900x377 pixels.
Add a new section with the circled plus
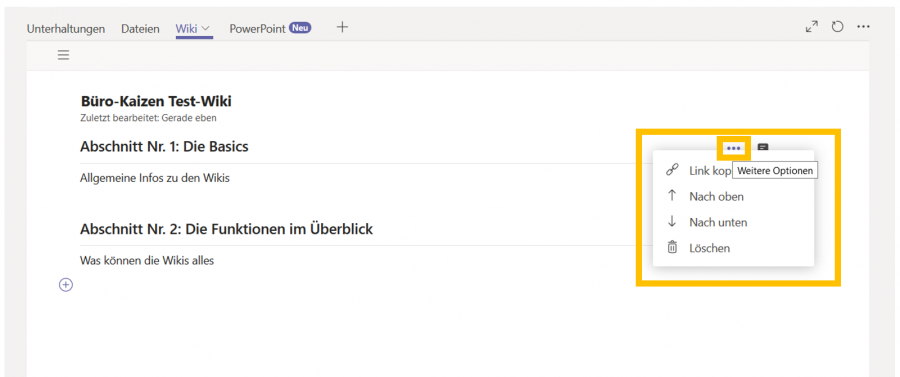66,285
